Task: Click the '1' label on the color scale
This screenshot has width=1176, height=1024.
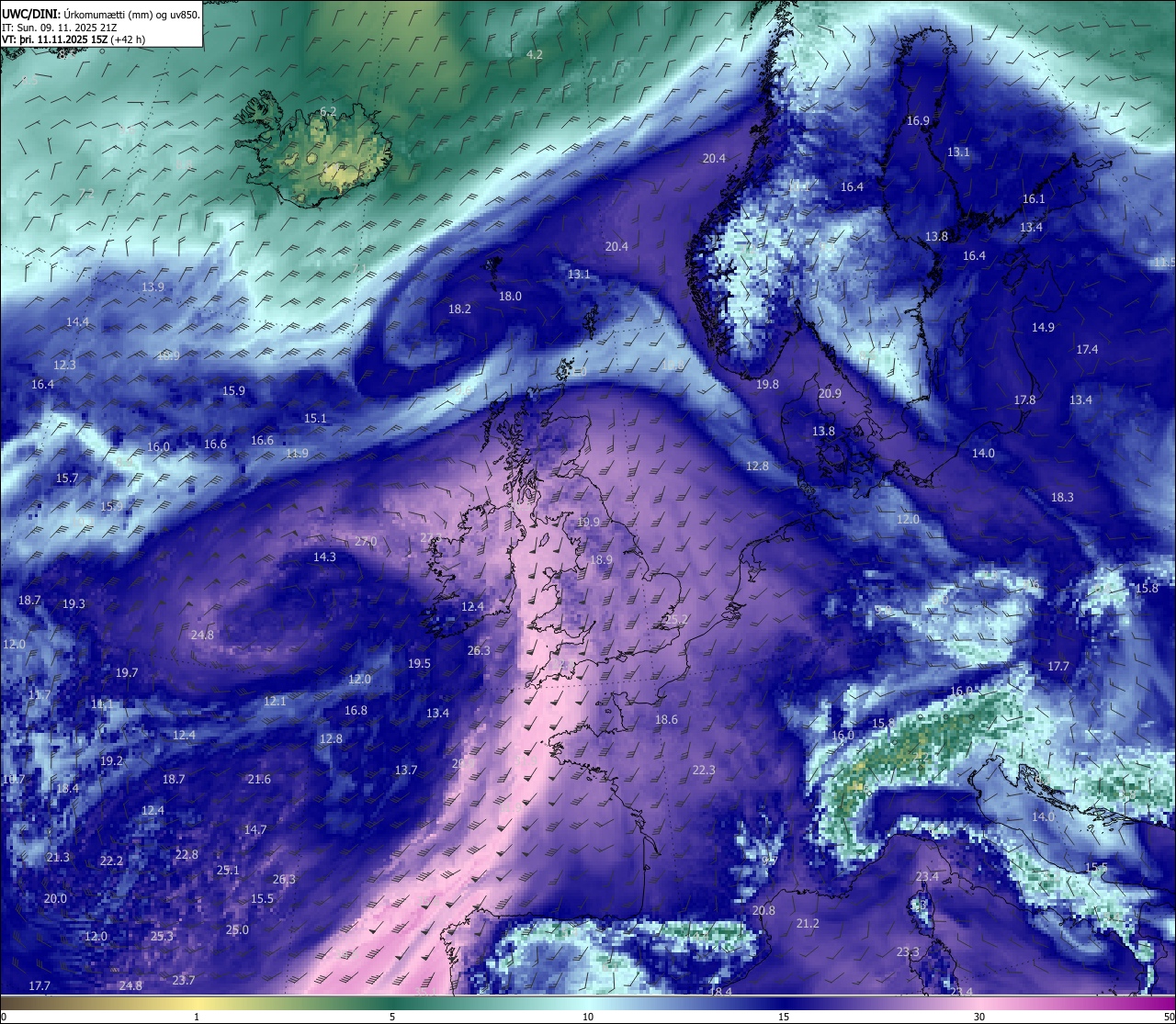Action: 197,1016
